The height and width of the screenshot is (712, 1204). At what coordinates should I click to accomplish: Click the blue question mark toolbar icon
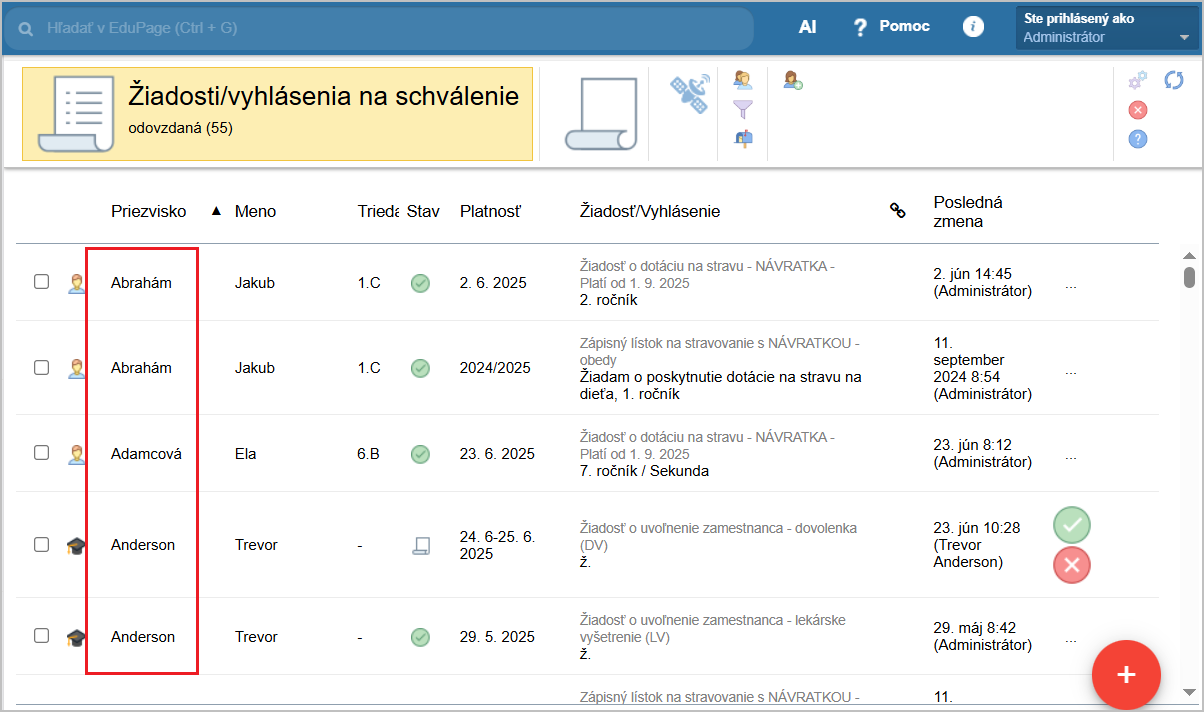[x=1137, y=139]
